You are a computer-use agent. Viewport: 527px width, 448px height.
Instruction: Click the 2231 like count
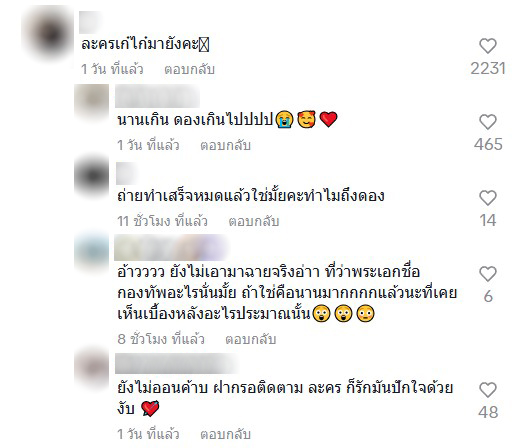pyautogui.click(x=488, y=69)
